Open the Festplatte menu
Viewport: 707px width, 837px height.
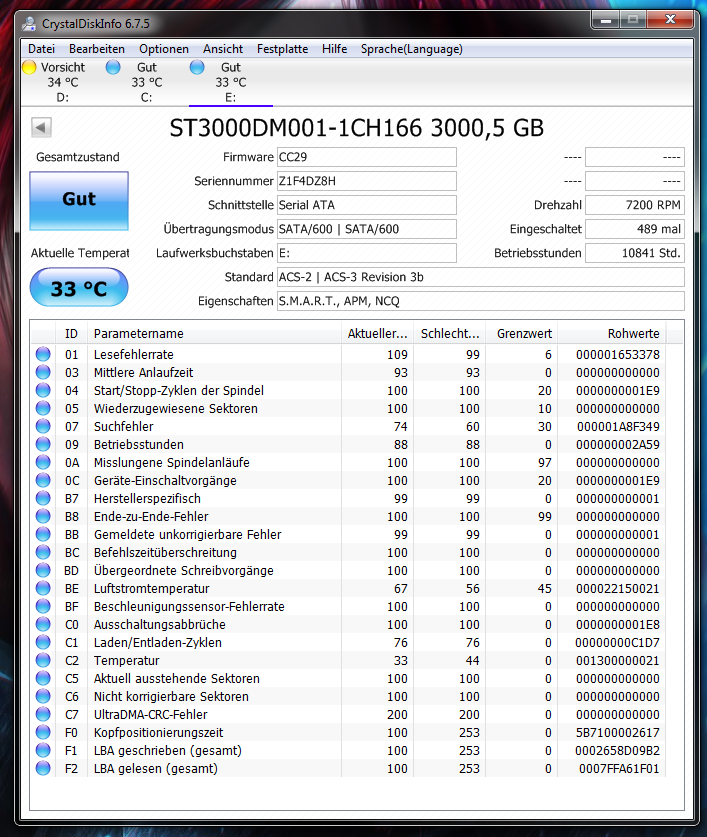(282, 49)
